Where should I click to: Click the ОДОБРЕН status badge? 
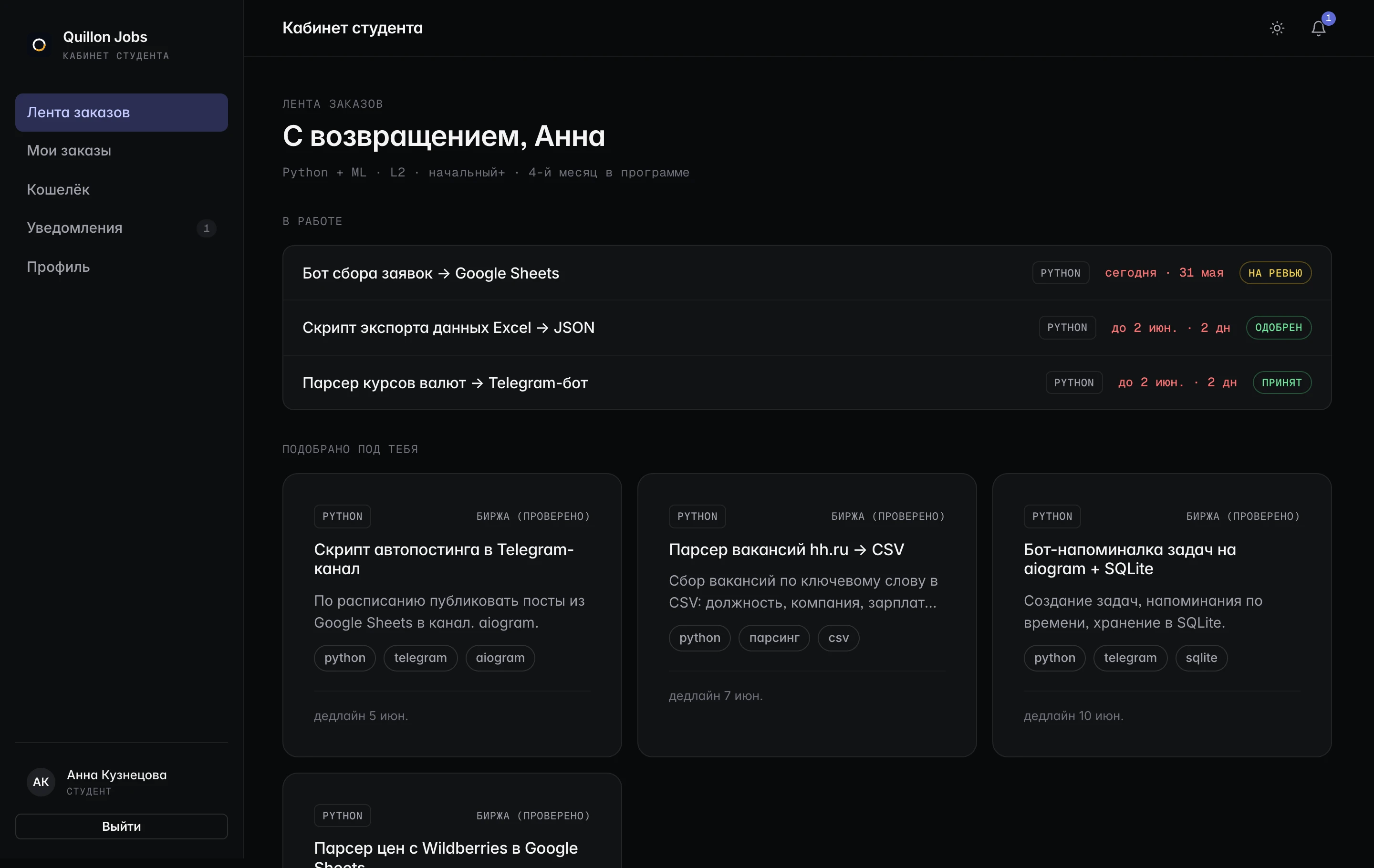coord(1279,327)
